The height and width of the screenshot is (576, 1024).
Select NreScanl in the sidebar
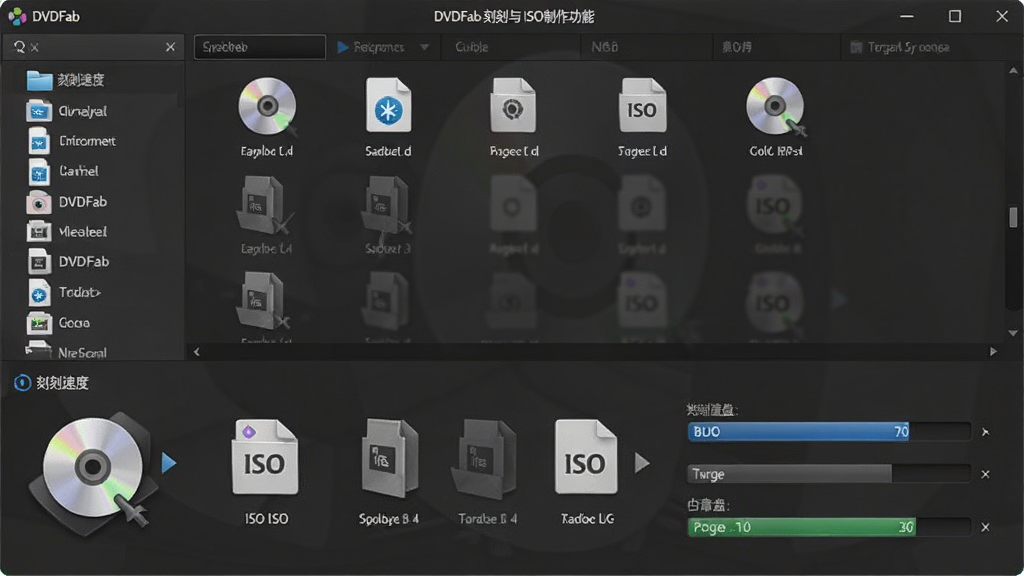pyautogui.click(x=65, y=351)
